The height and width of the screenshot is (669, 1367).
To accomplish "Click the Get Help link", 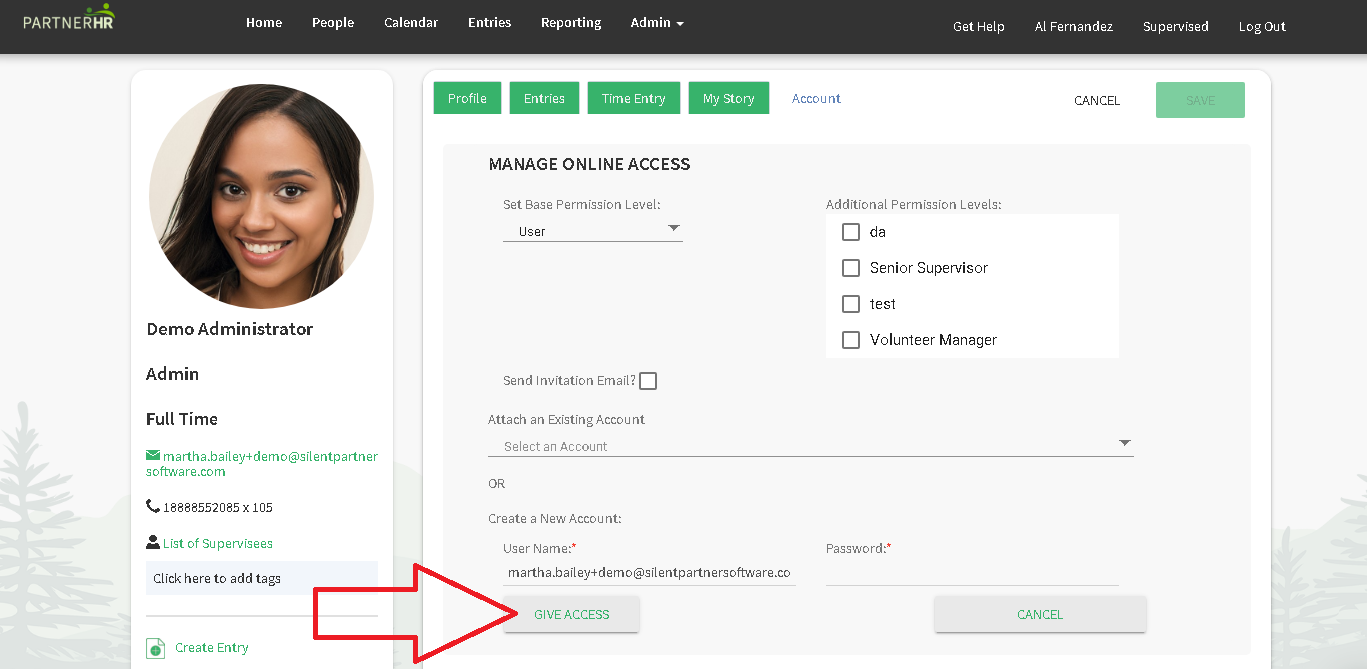I will 979,27.
